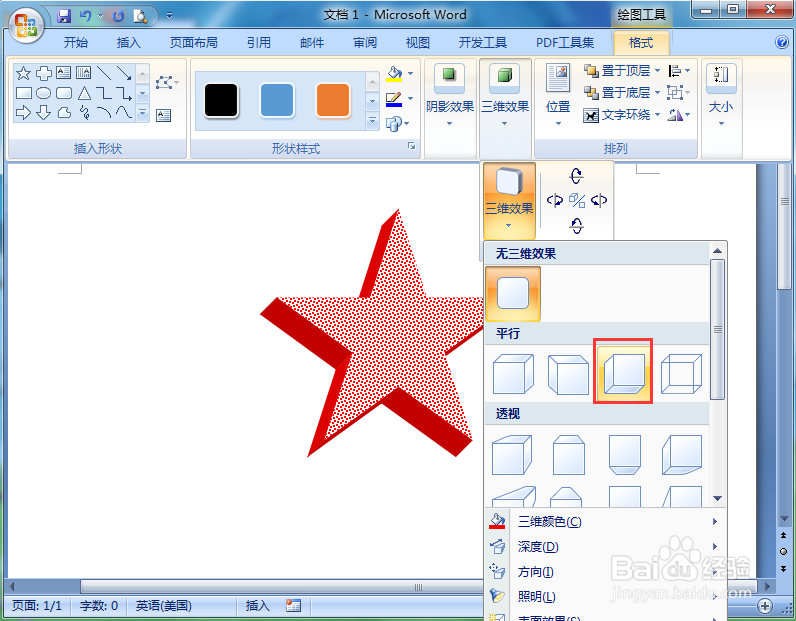Toggle 3D effect on or off

pos(577,201)
